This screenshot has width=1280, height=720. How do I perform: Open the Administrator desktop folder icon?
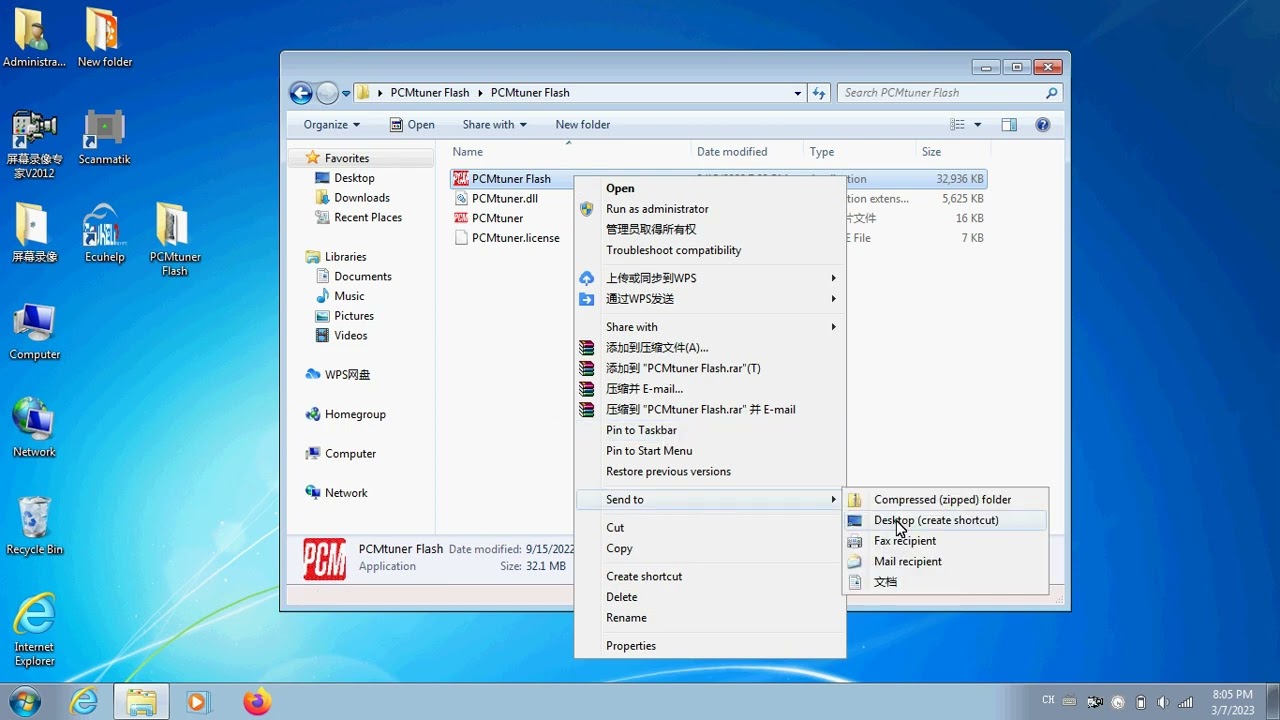click(34, 38)
